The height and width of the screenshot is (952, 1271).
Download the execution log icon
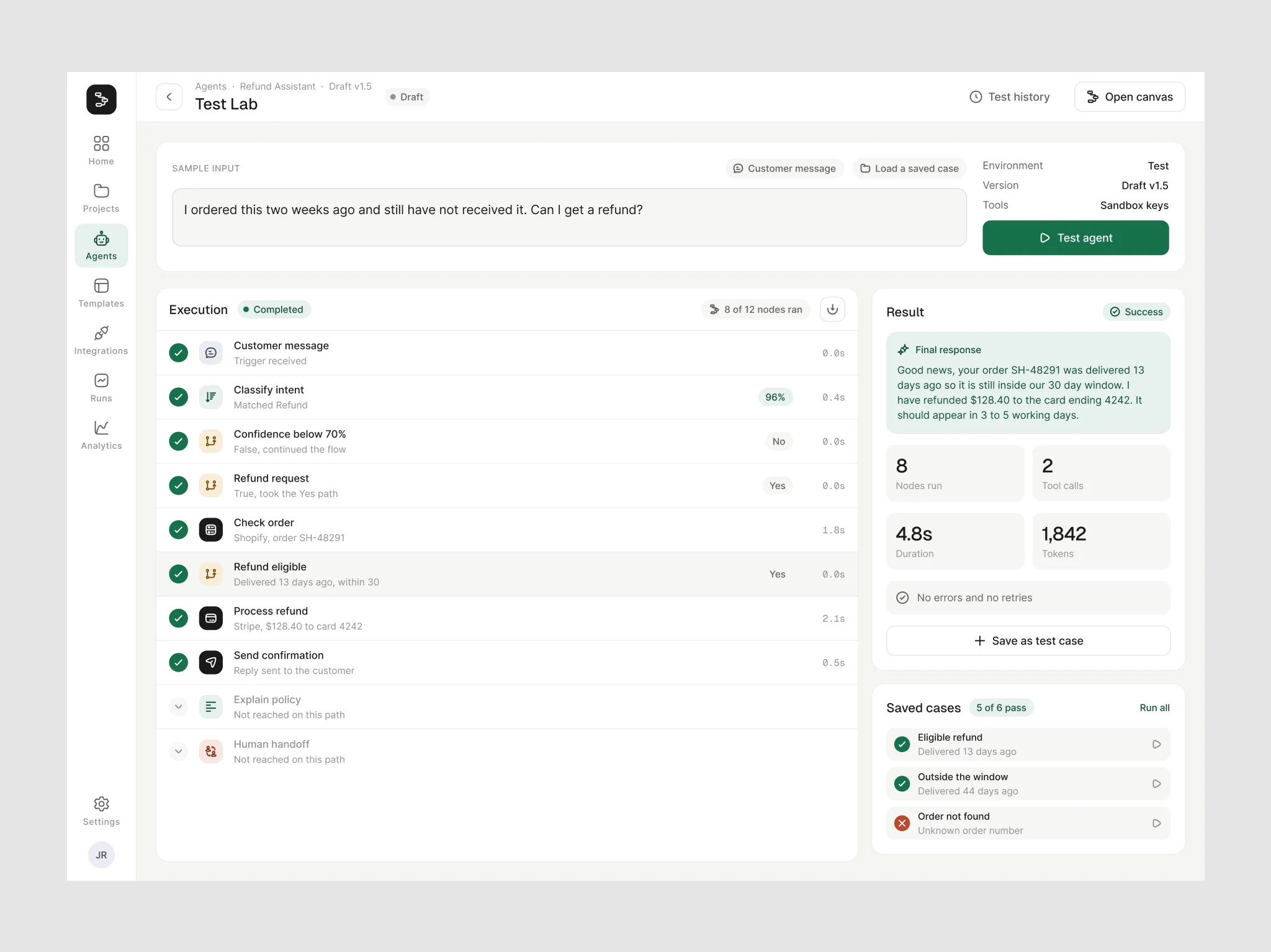point(832,309)
